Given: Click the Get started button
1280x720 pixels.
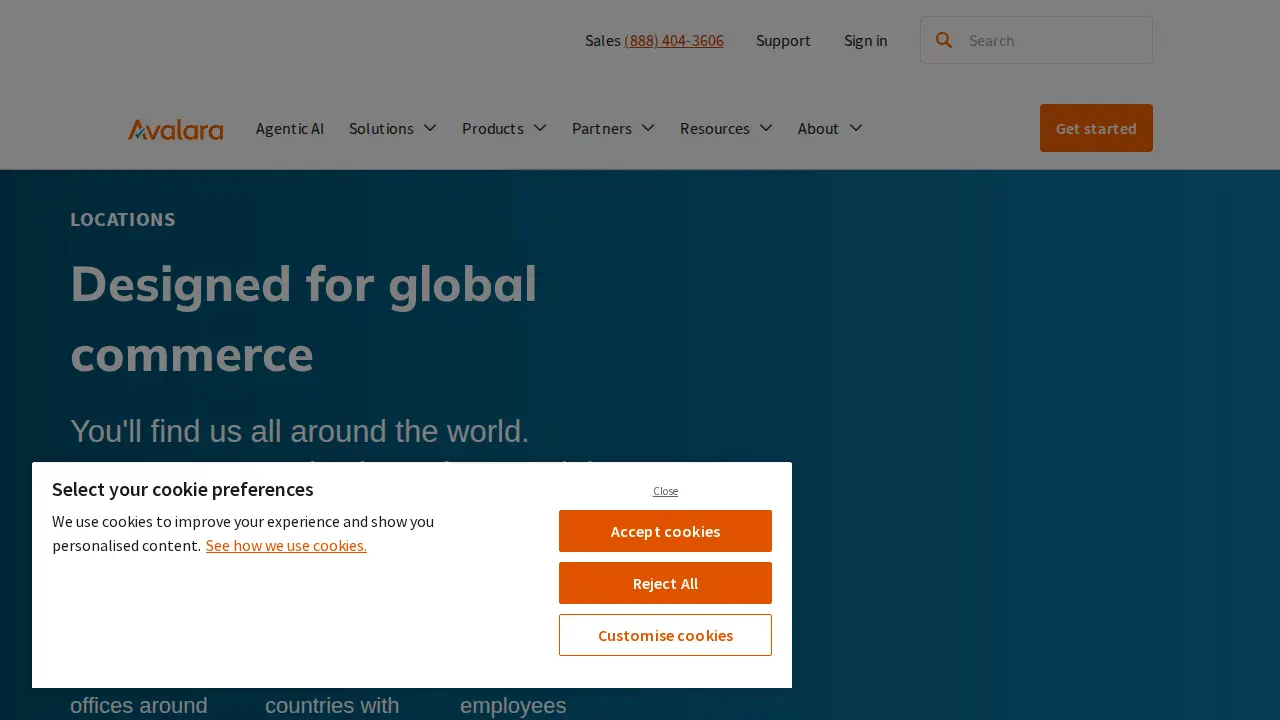Looking at the screenshot, I should 1096,128.
